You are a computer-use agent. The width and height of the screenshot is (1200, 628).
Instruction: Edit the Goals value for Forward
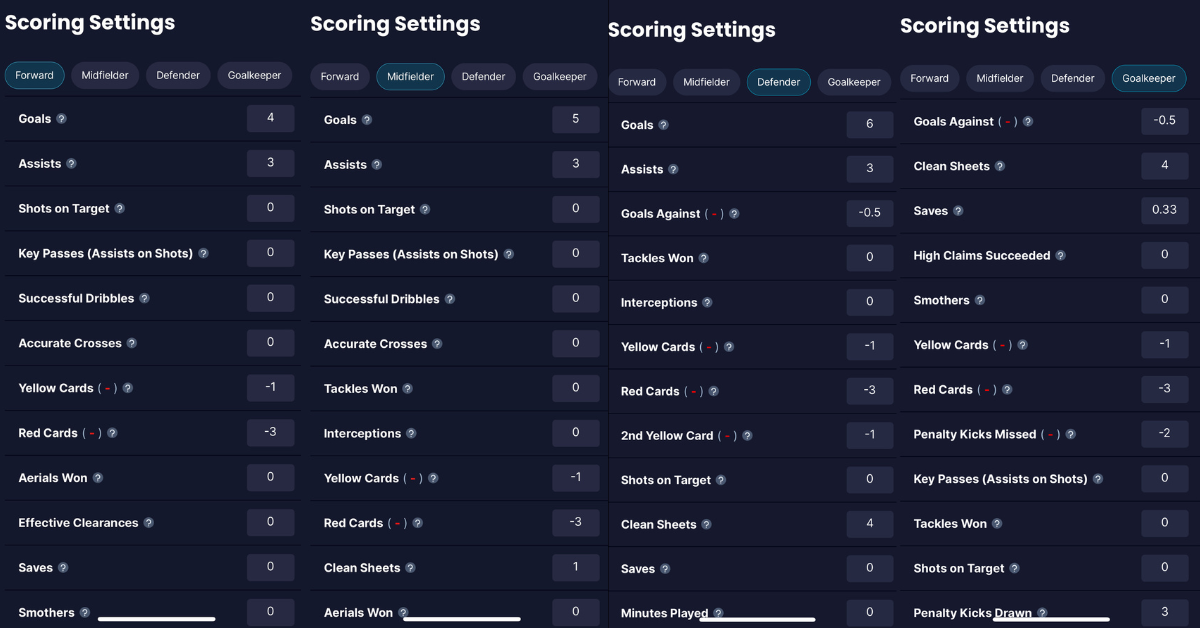[x=270, y=118]
